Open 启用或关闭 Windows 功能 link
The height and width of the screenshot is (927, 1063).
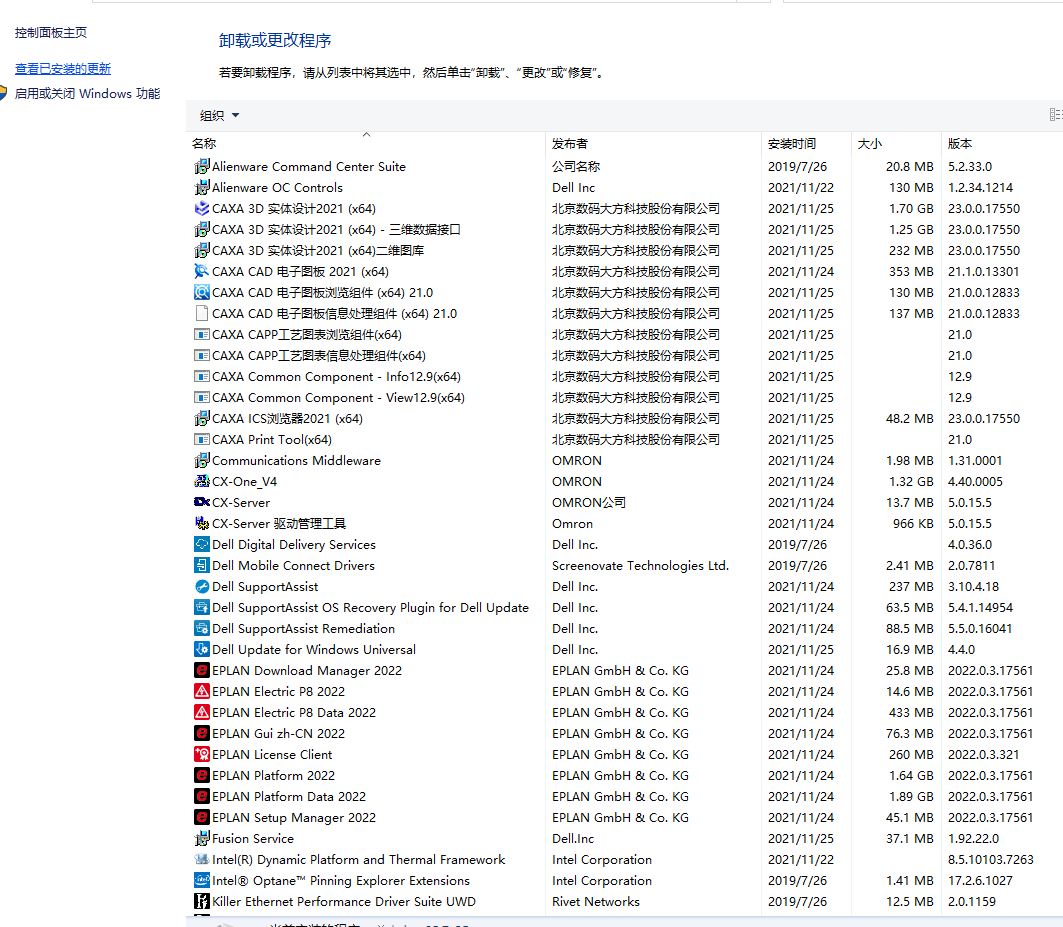pos(87,94)
